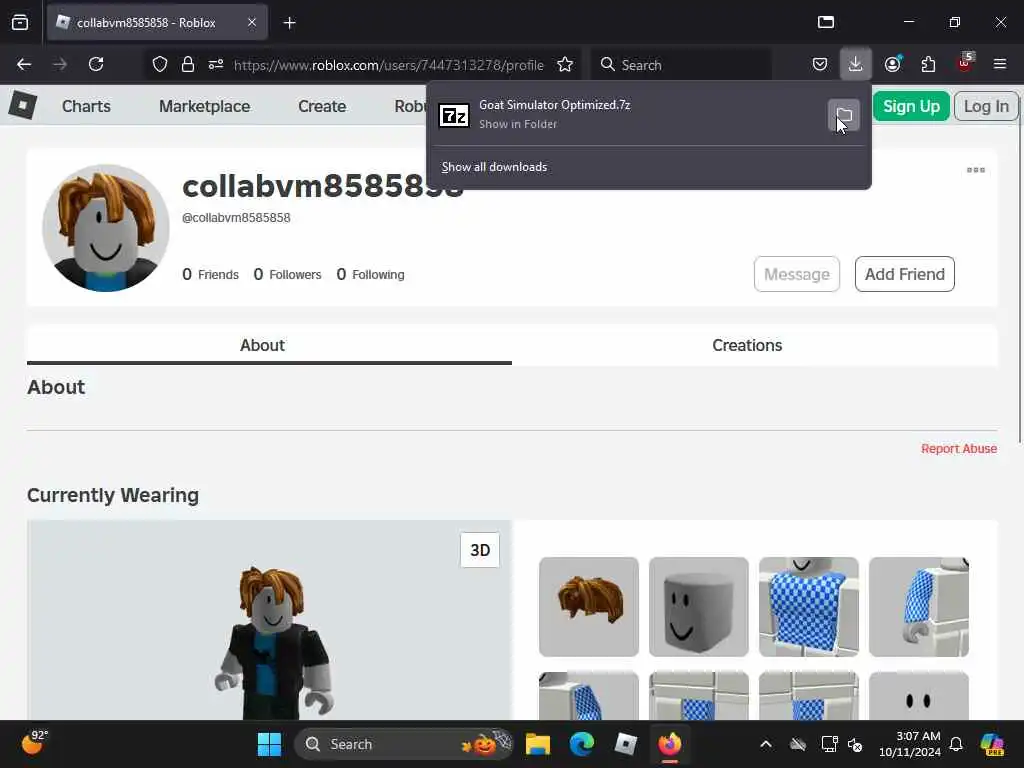The height and width of the screenshot is (768, 1024).
Task: Toggle the Downloads panel button
Action: [x=856, y=65]
